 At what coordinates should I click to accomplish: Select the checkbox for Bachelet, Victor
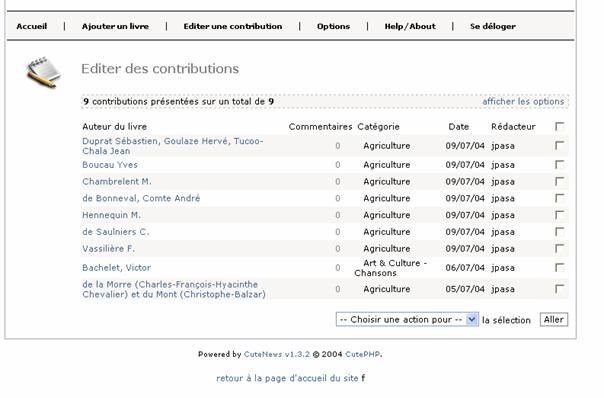click(x=559, y=267)
